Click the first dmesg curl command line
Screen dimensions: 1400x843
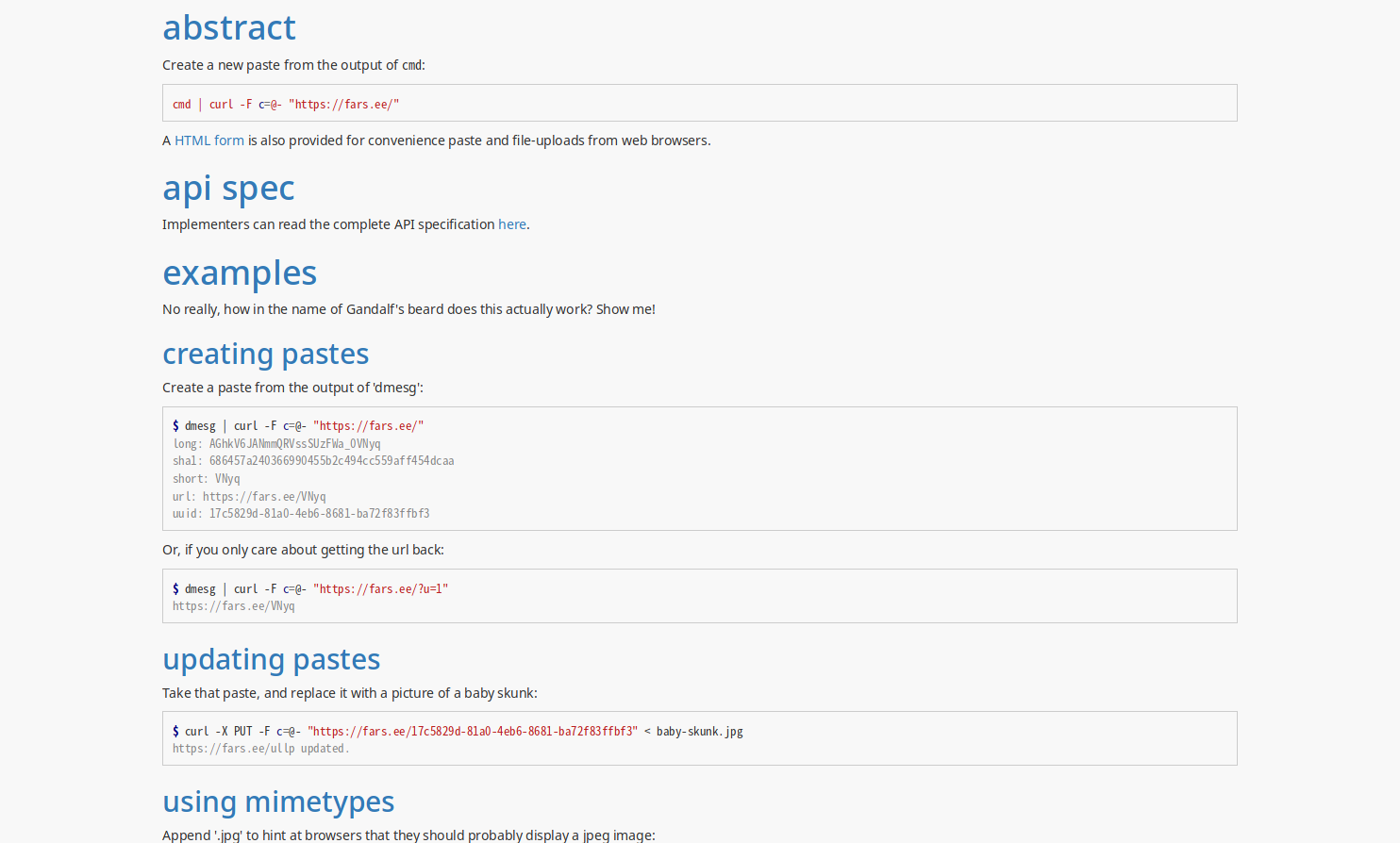click(x=298, y=426)
